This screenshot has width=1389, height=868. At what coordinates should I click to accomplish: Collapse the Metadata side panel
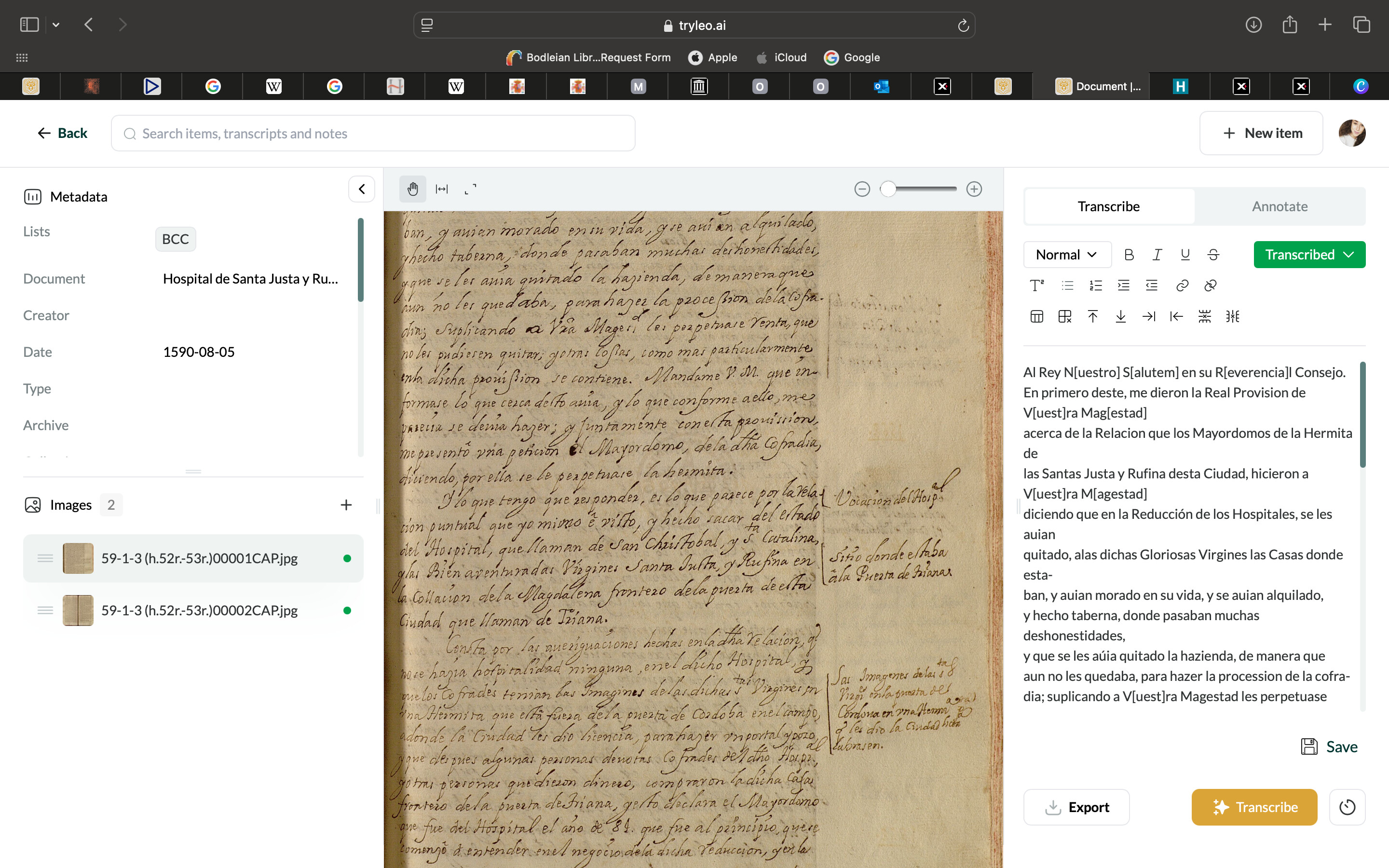coord(362,189)
